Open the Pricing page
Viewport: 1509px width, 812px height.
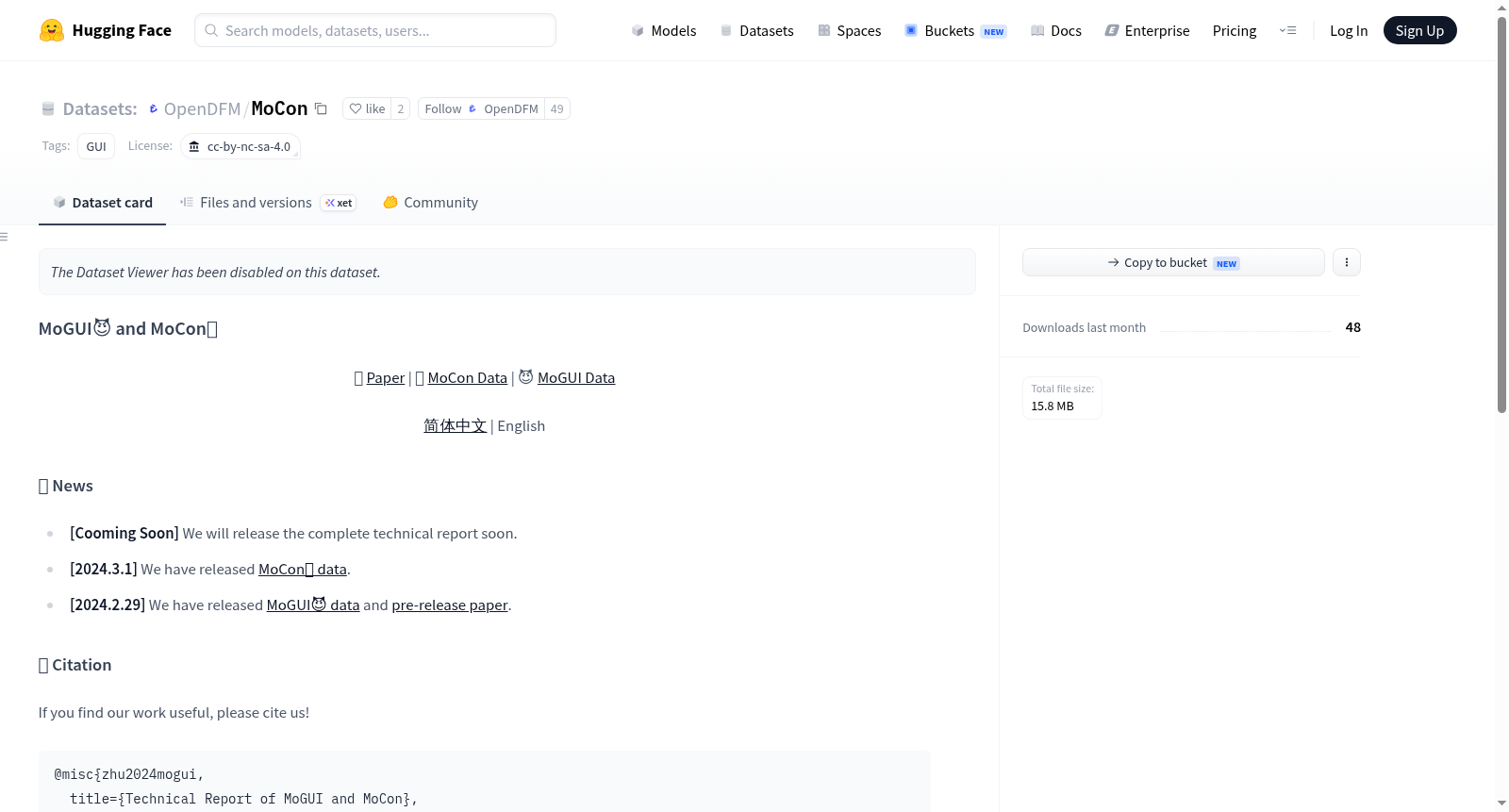pyautogui.click(x=1235, y=30)
